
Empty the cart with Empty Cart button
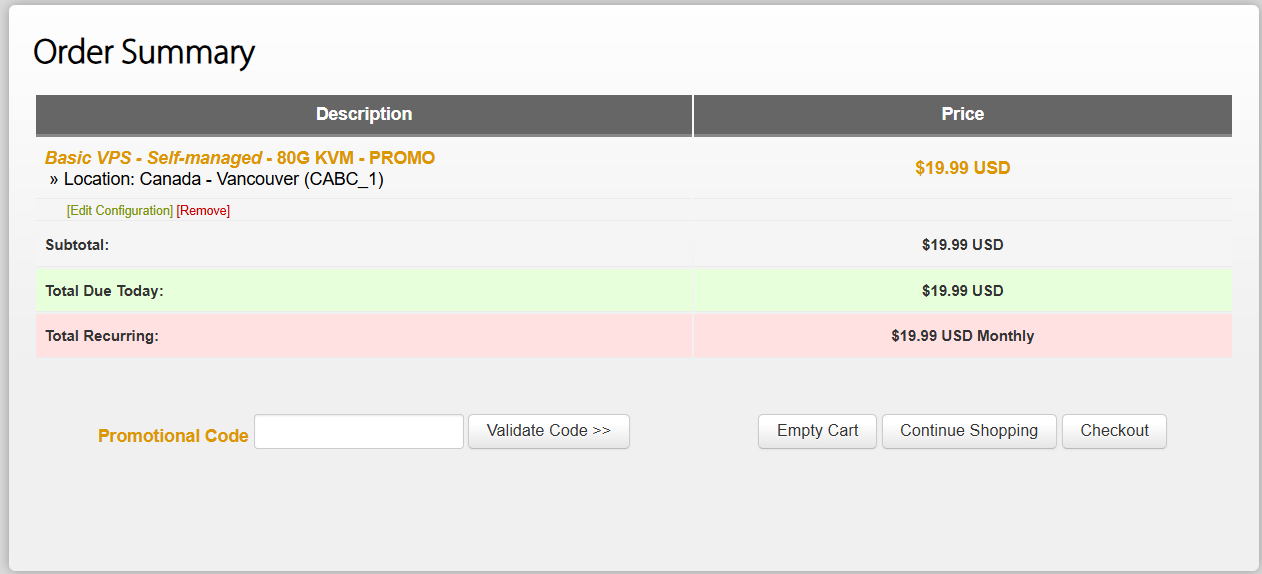click(817, 431)
